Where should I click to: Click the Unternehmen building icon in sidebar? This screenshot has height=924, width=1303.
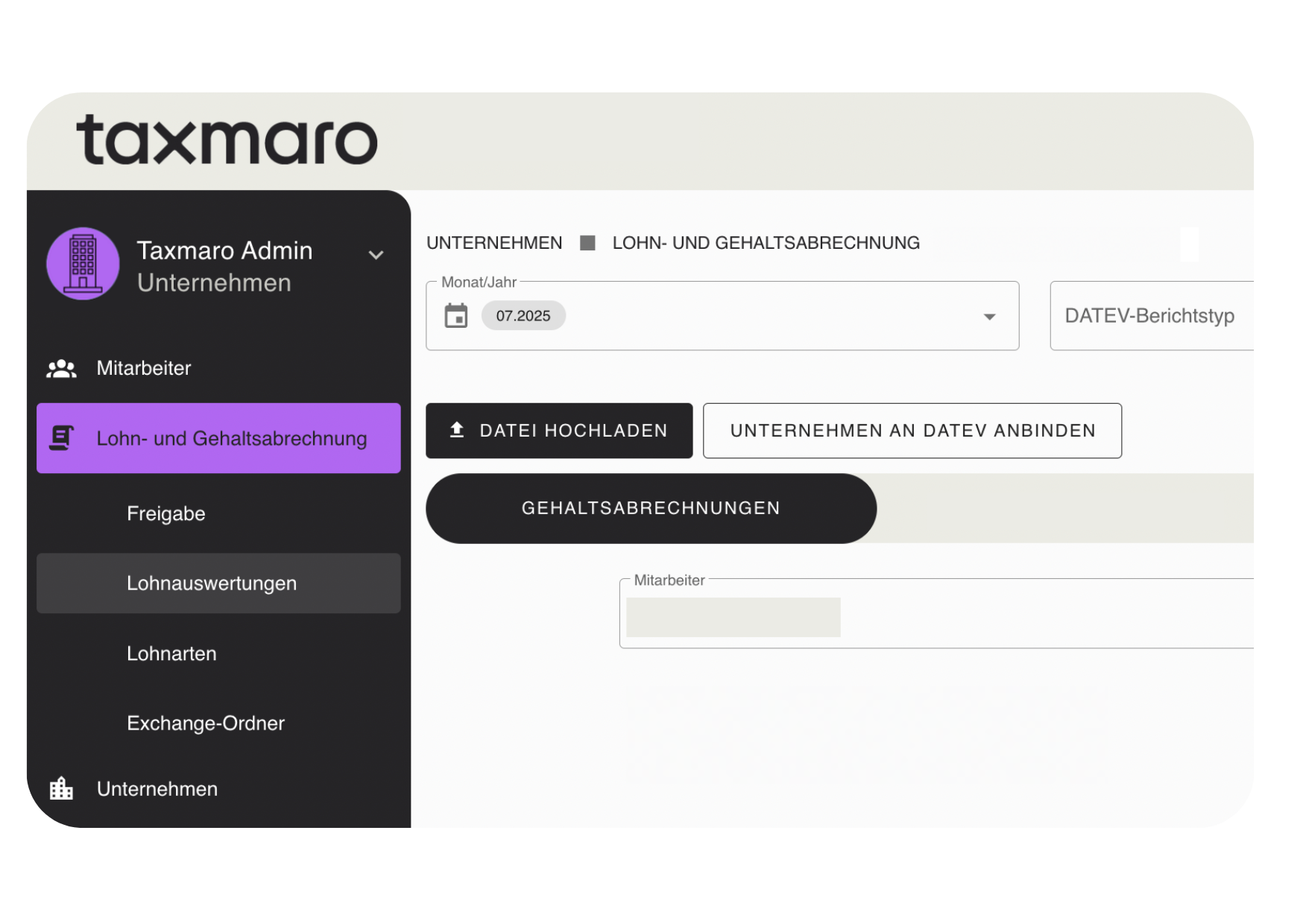61,788
